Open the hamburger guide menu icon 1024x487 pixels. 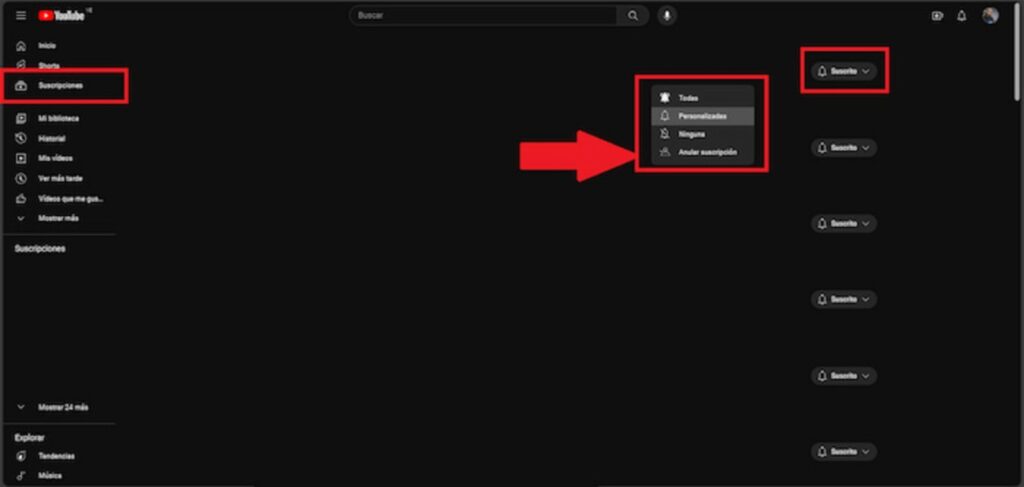click(21, 16)
